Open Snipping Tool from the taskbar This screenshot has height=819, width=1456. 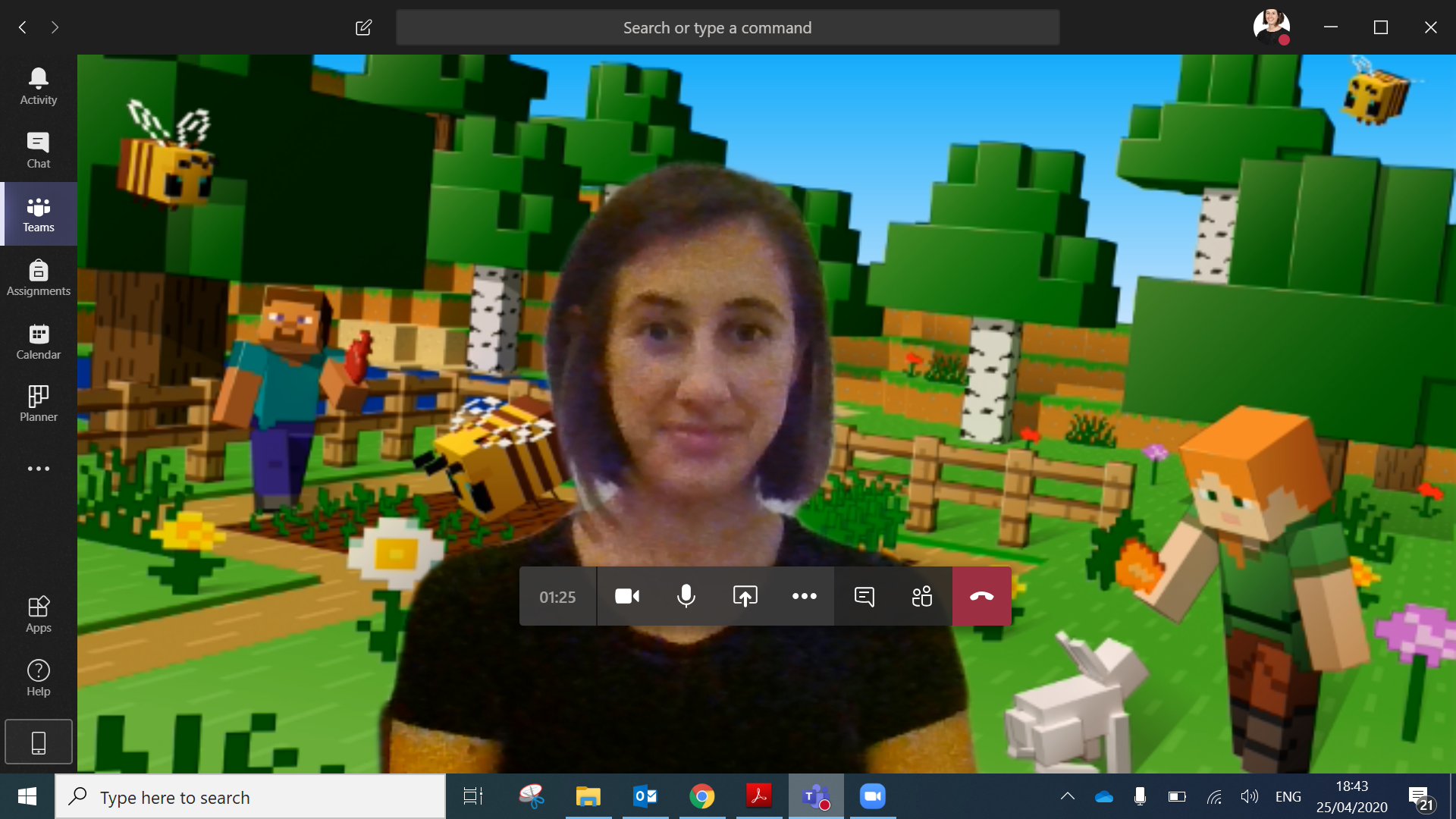pyautogui.click(x=532, y=796)
